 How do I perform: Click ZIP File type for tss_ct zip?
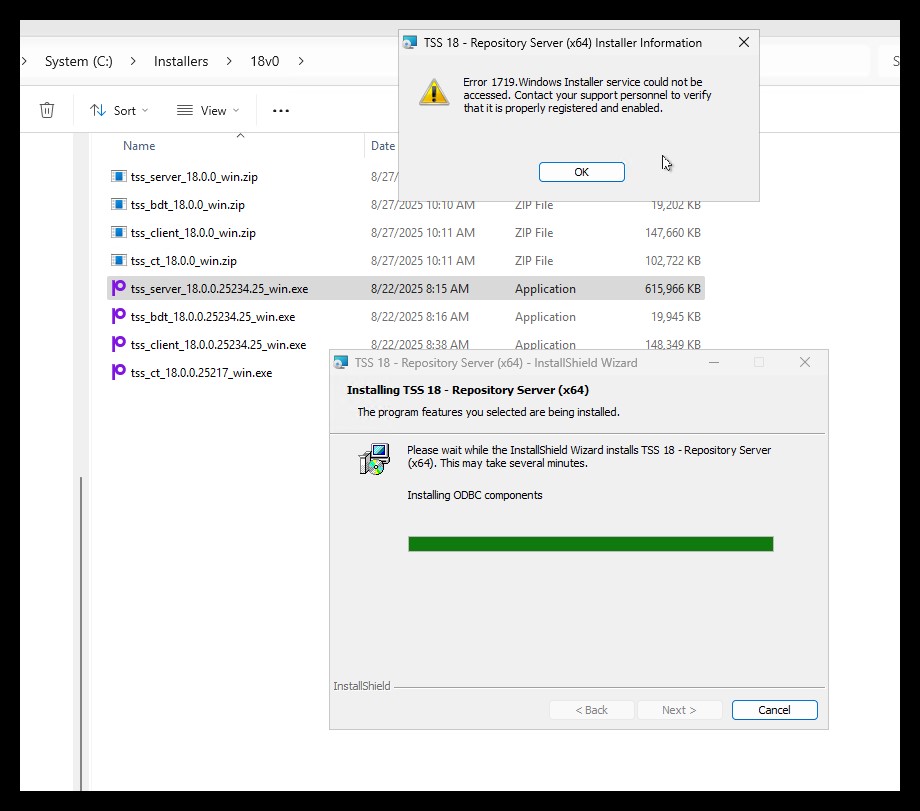click(x=534, y=261)
